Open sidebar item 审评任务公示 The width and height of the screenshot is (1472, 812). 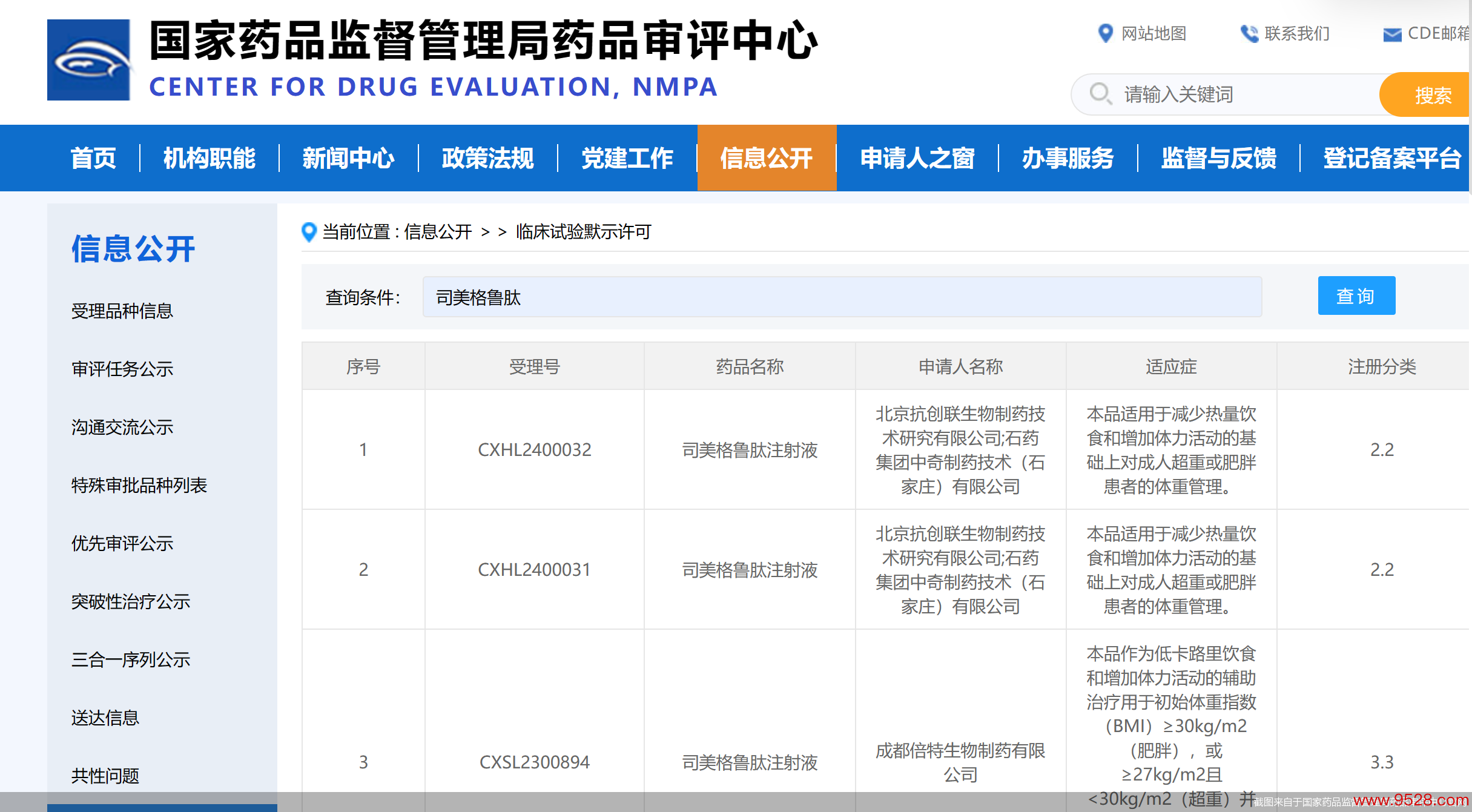pyautogui.click(x=122, y=369)
